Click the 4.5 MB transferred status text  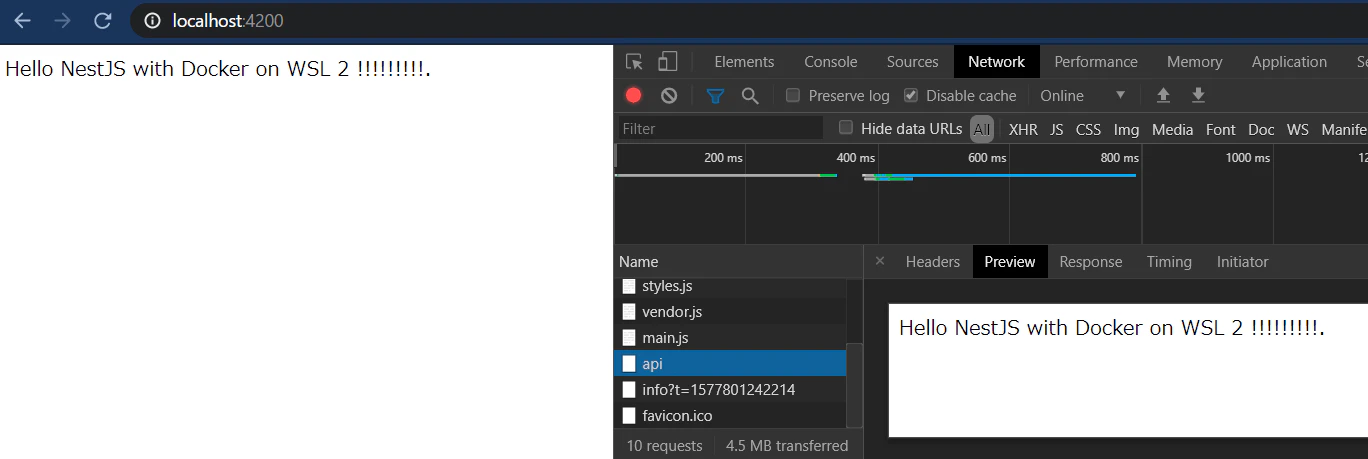(787, 446)
